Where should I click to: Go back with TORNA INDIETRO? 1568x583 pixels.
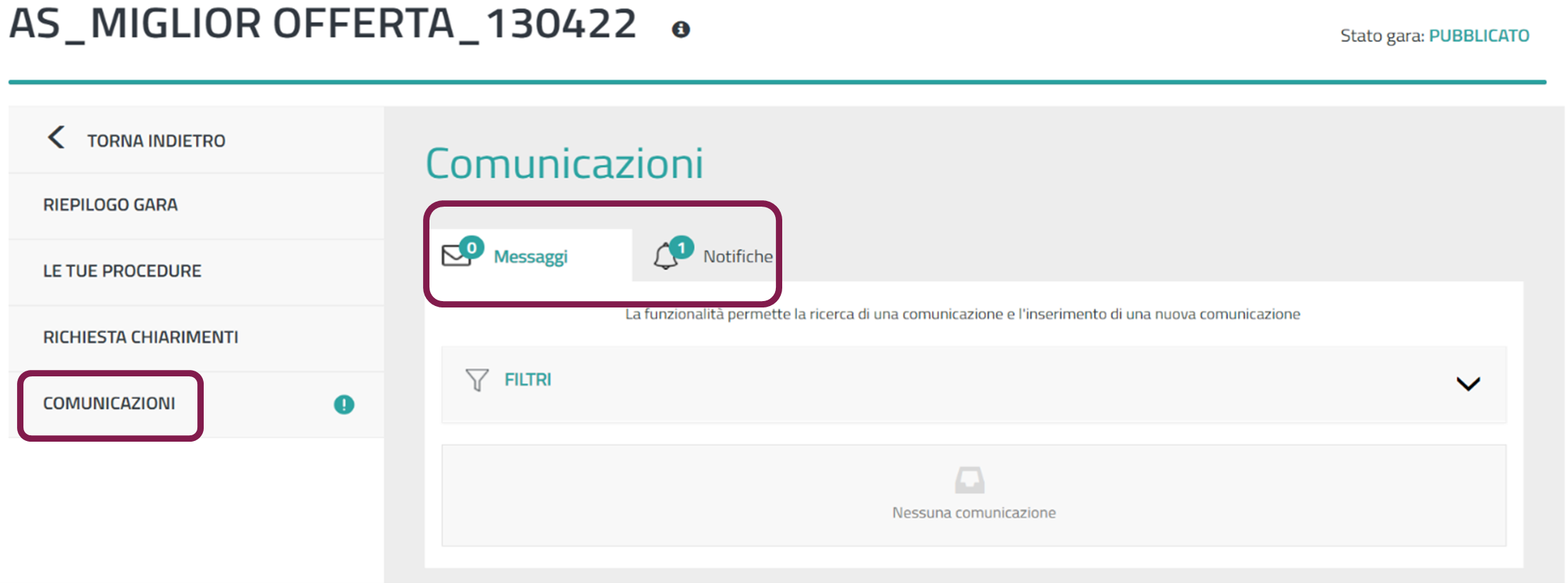[156, 141]
